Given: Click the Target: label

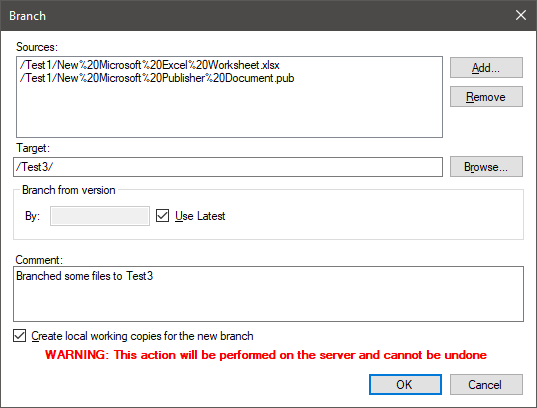Looking at the screenshot, I should [x=33, y=148].
